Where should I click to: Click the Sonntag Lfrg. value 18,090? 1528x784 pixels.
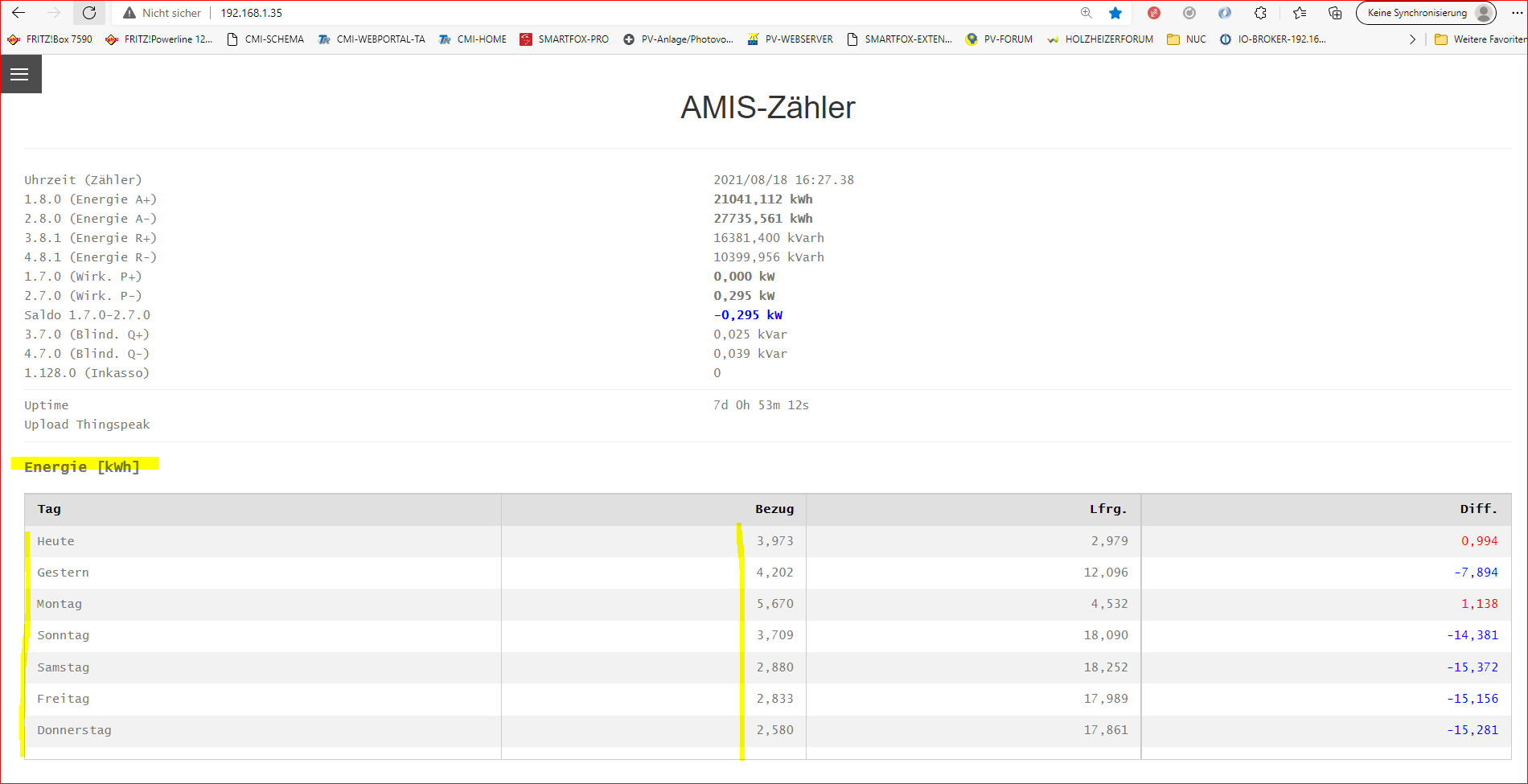click(1106, 635)
